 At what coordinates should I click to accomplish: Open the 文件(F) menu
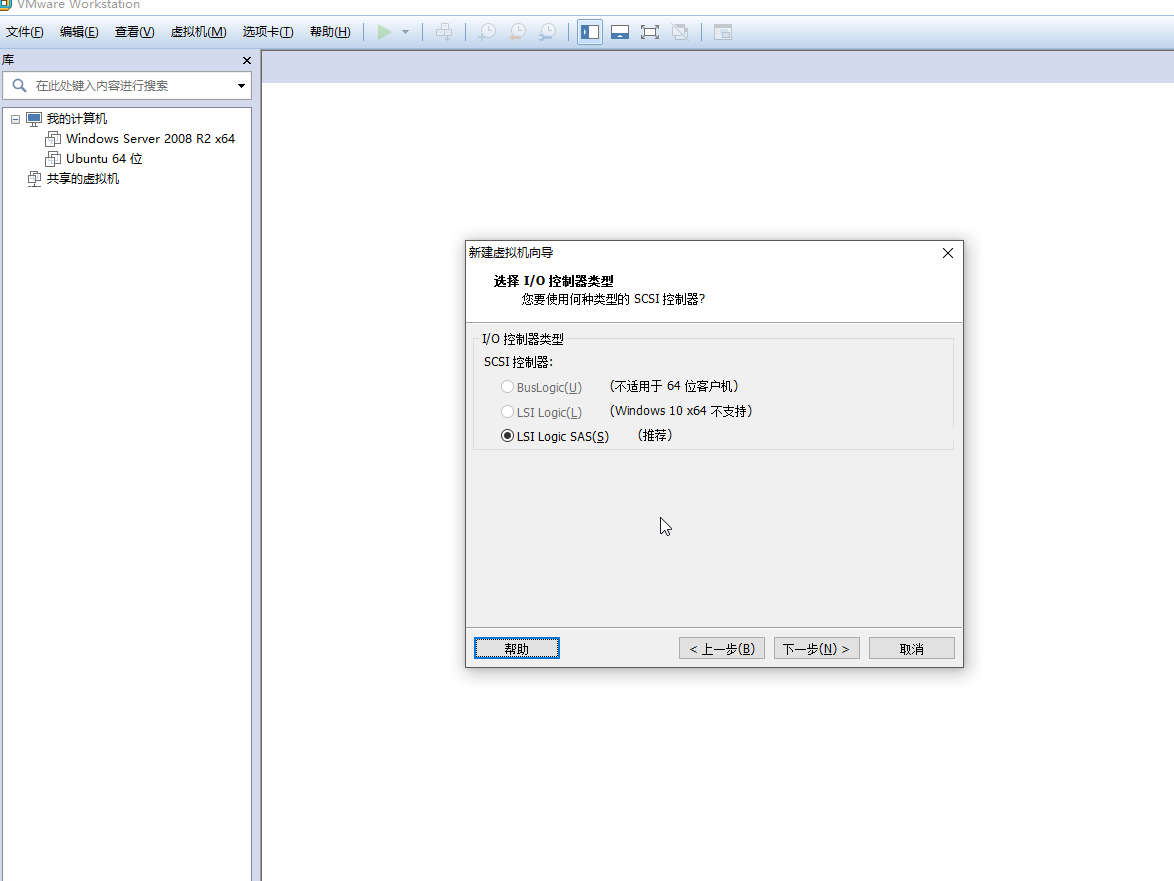(25, 31)
